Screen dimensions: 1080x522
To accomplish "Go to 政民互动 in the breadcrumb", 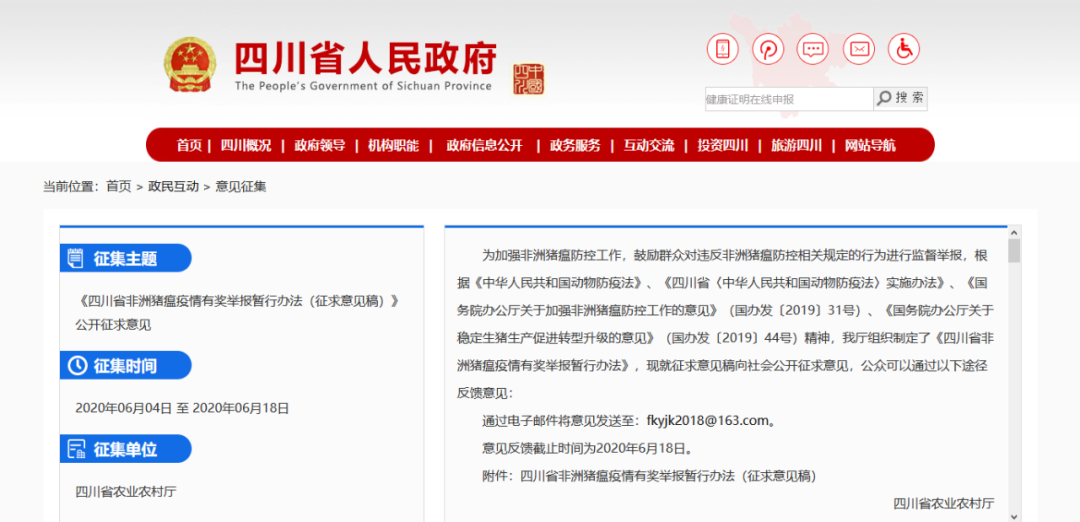I will [x=174, y=187].
